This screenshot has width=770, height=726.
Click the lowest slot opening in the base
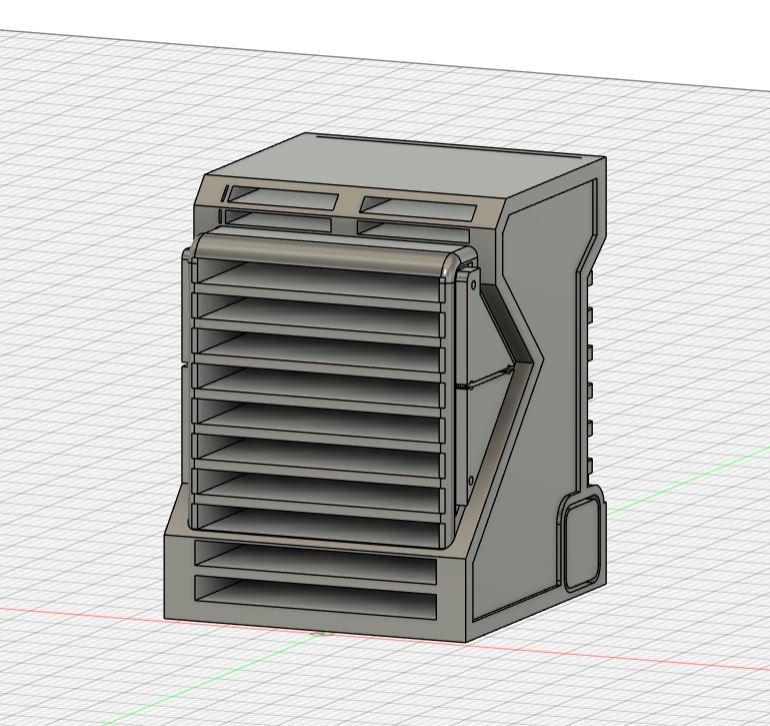(x=316, y=597)
